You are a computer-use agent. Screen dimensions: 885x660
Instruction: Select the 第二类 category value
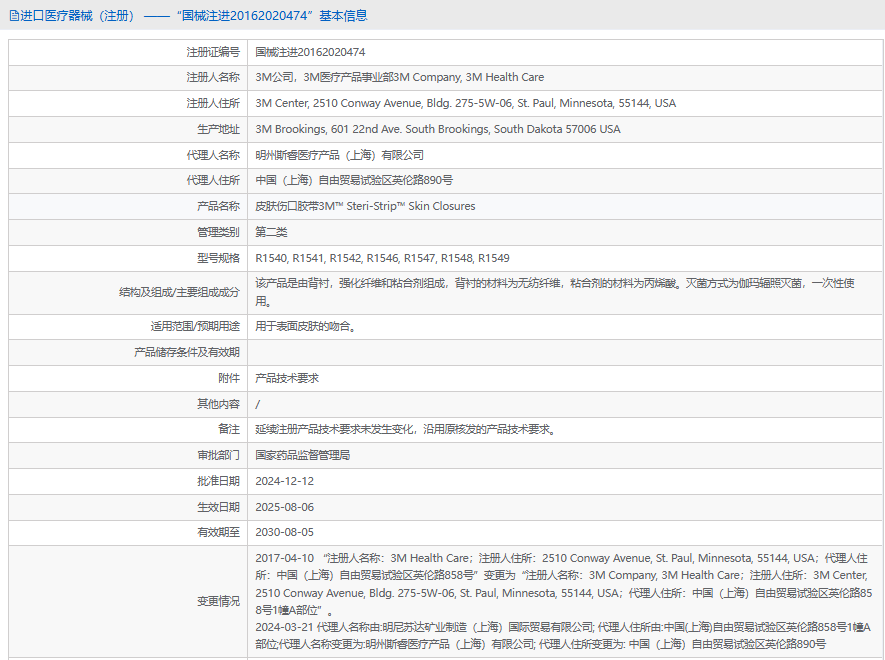pyautogui.click(x=271, y=232)
